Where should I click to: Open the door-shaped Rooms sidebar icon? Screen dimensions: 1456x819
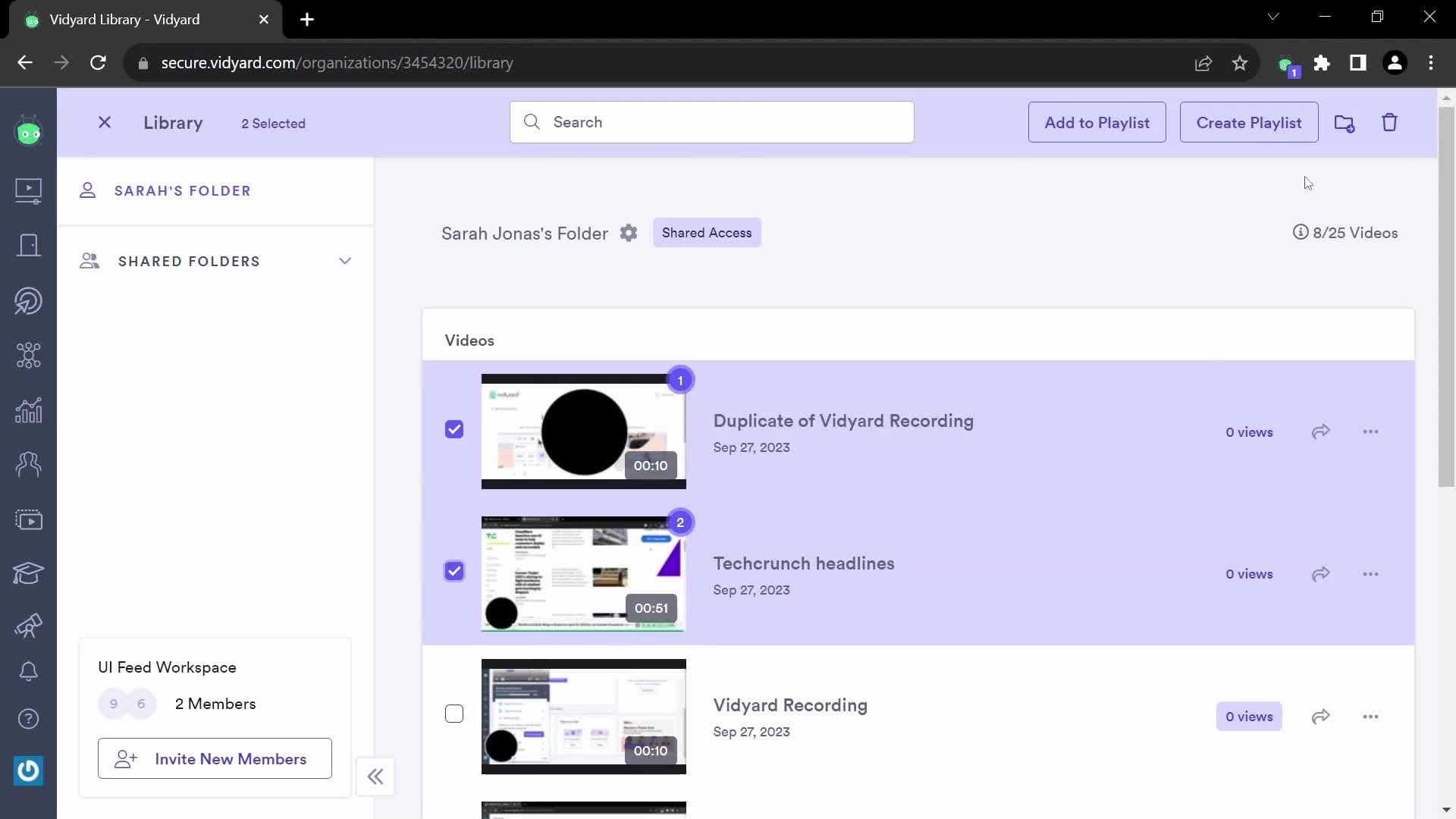tap(29, 245)
